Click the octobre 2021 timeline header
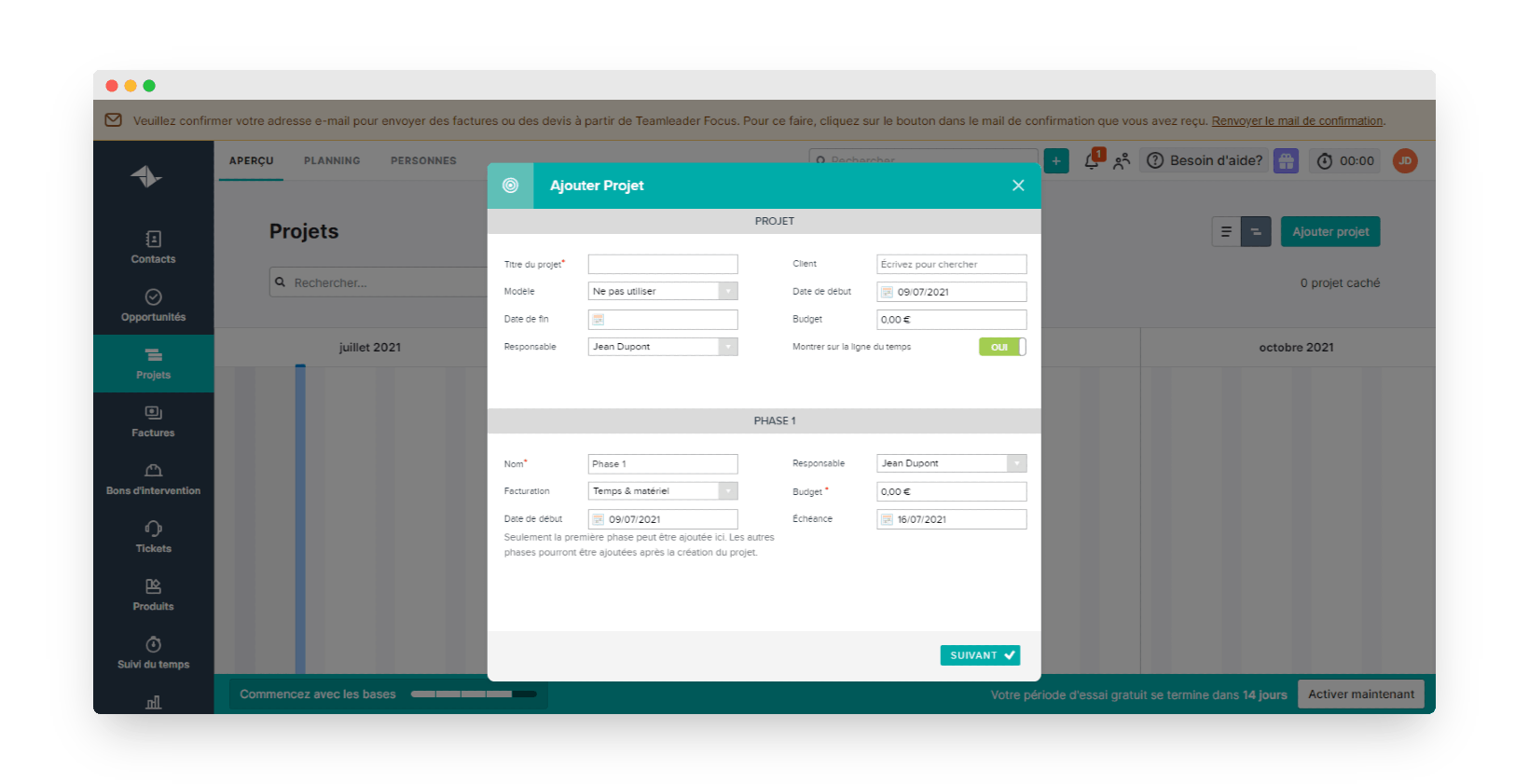The width and height of the screenshot is (1529, 784). pyautogui.click(x=1296, y=348)
